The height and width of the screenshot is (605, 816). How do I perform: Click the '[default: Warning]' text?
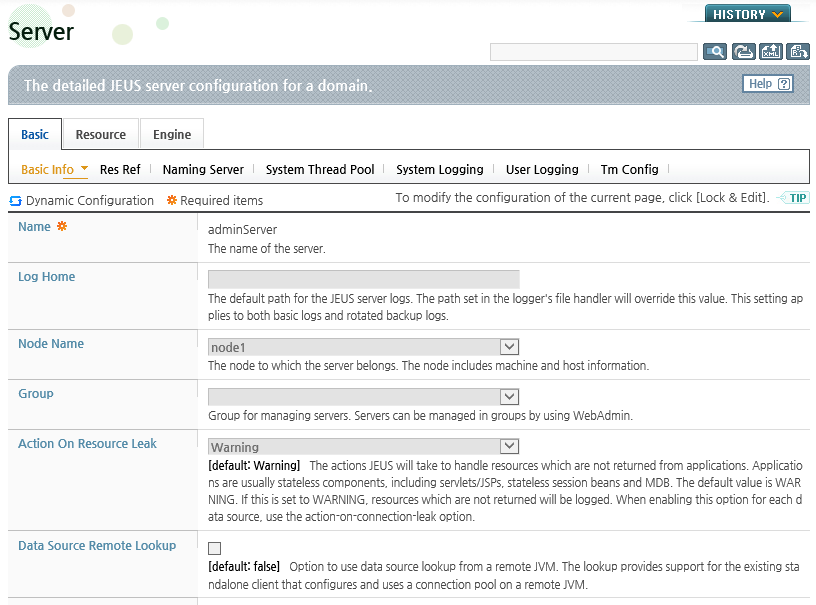point(254,465)
